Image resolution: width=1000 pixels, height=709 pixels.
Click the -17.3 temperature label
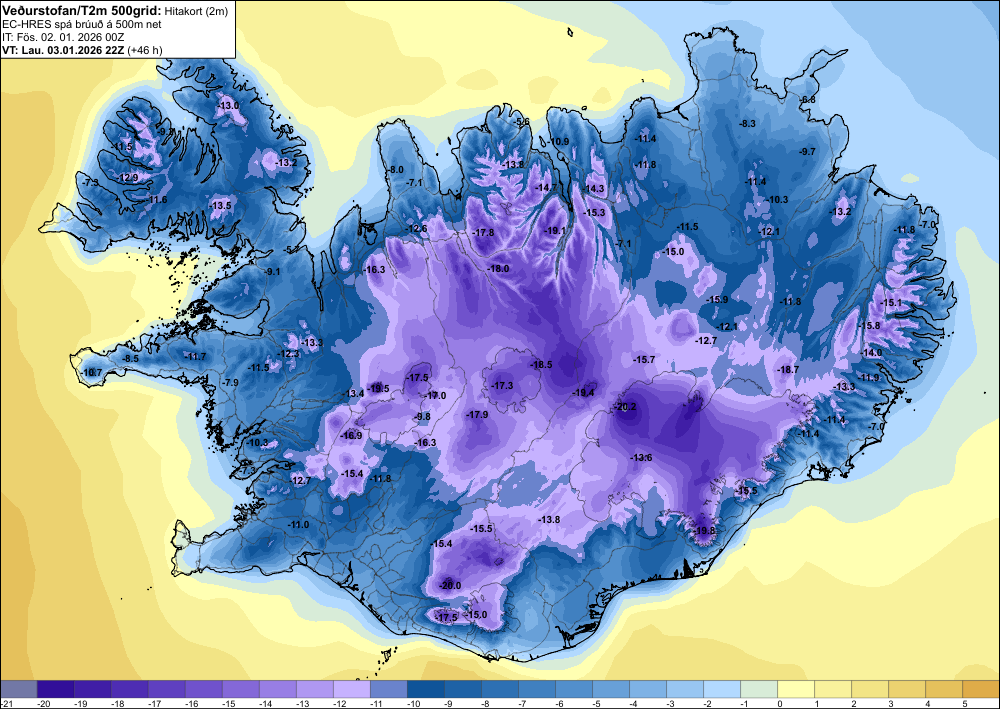(x=502, y=386)
